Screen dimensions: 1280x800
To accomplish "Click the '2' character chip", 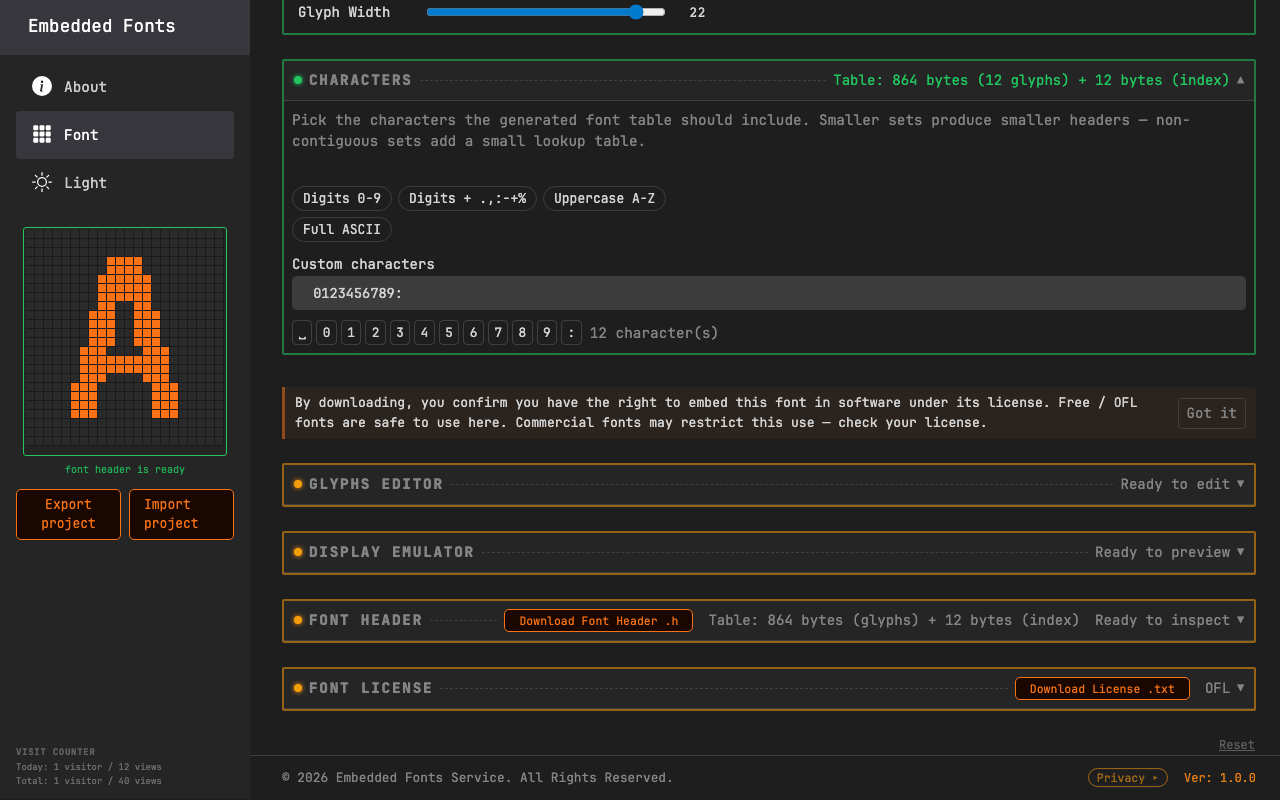I will click(x=375, y=333).
